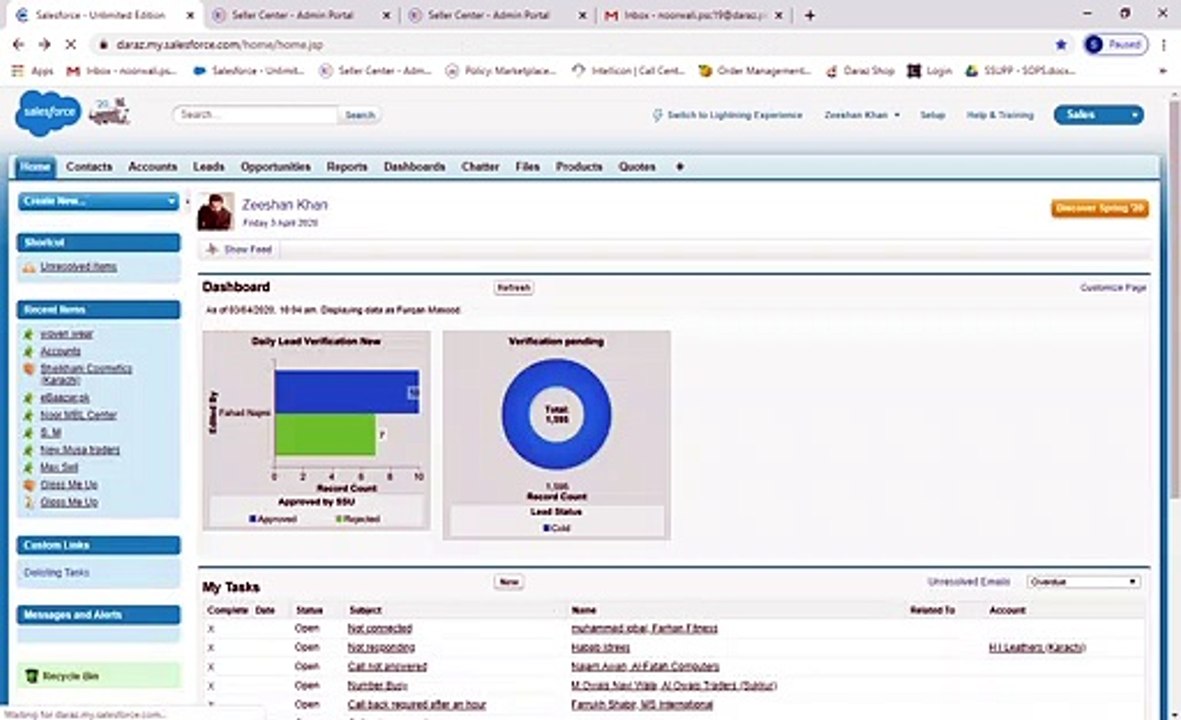
Task: Click the Verification pending donut chart
Action: pos(557,414)
